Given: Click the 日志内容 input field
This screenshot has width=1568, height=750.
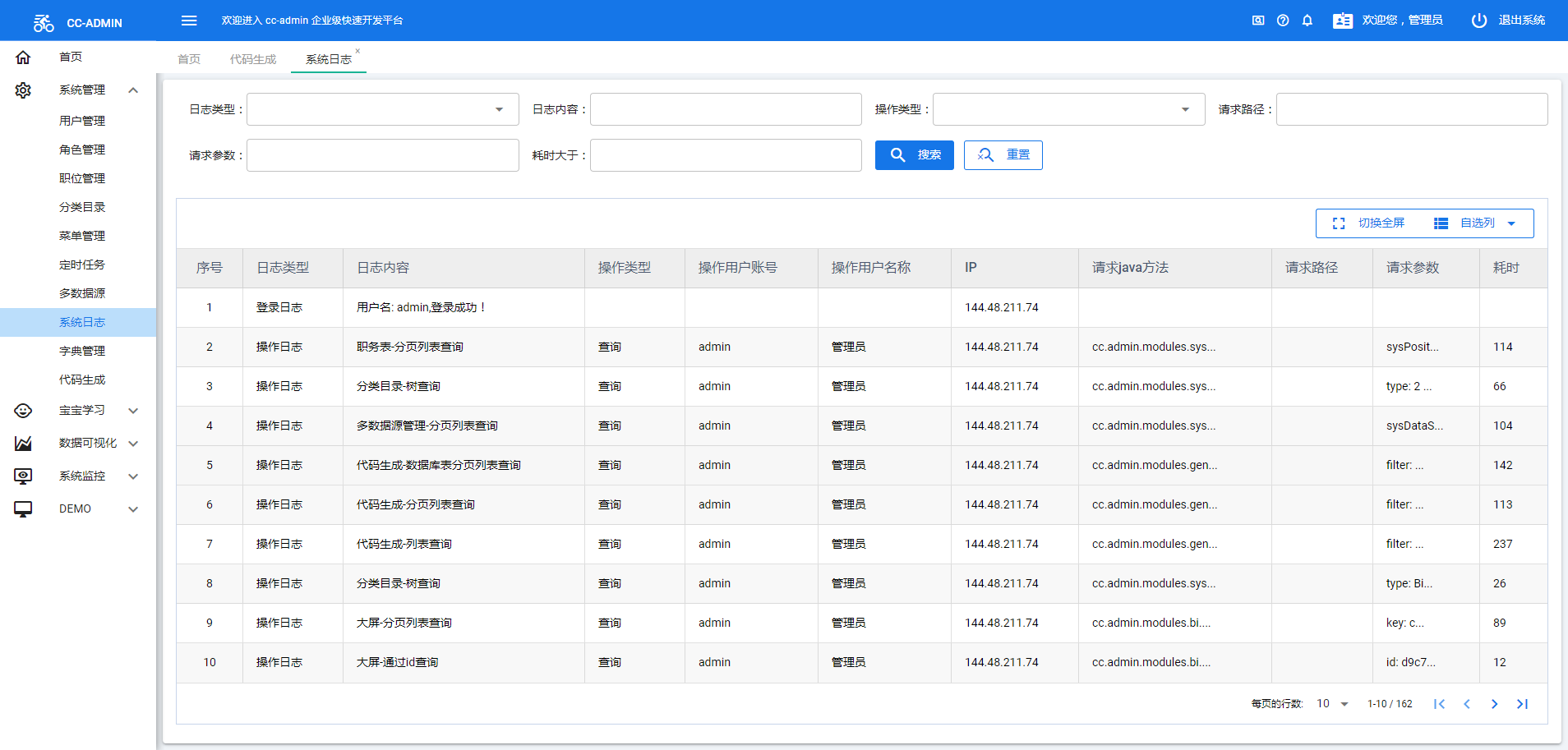Looking at the screenshot, I should pos(726,109).
